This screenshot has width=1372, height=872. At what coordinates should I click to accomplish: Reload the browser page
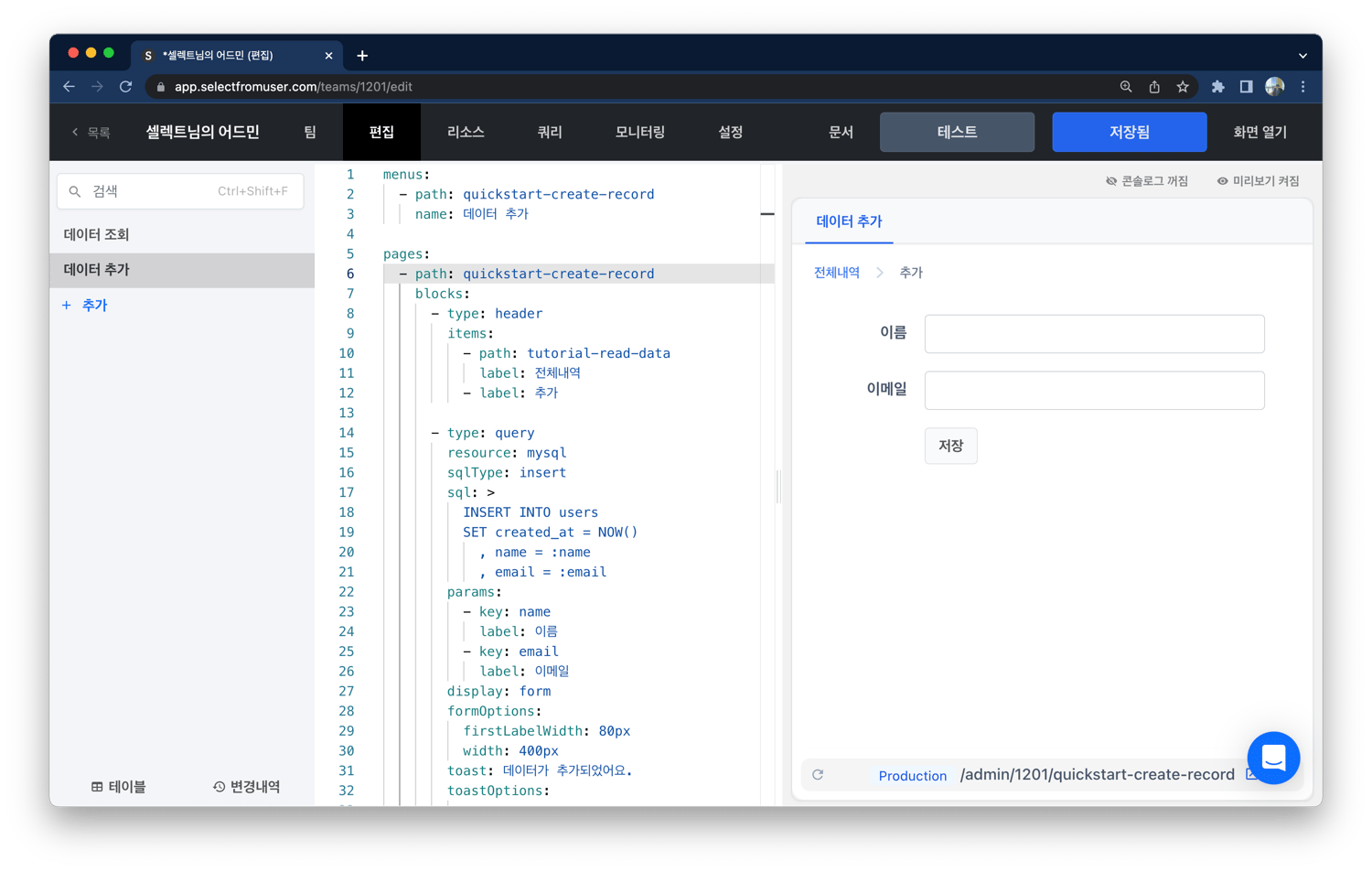tap(126, 87)
